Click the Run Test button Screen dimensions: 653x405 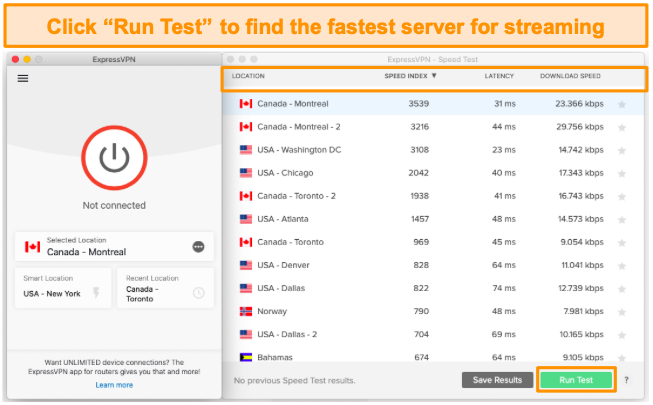pyautogui.click(x=576, y=380)
